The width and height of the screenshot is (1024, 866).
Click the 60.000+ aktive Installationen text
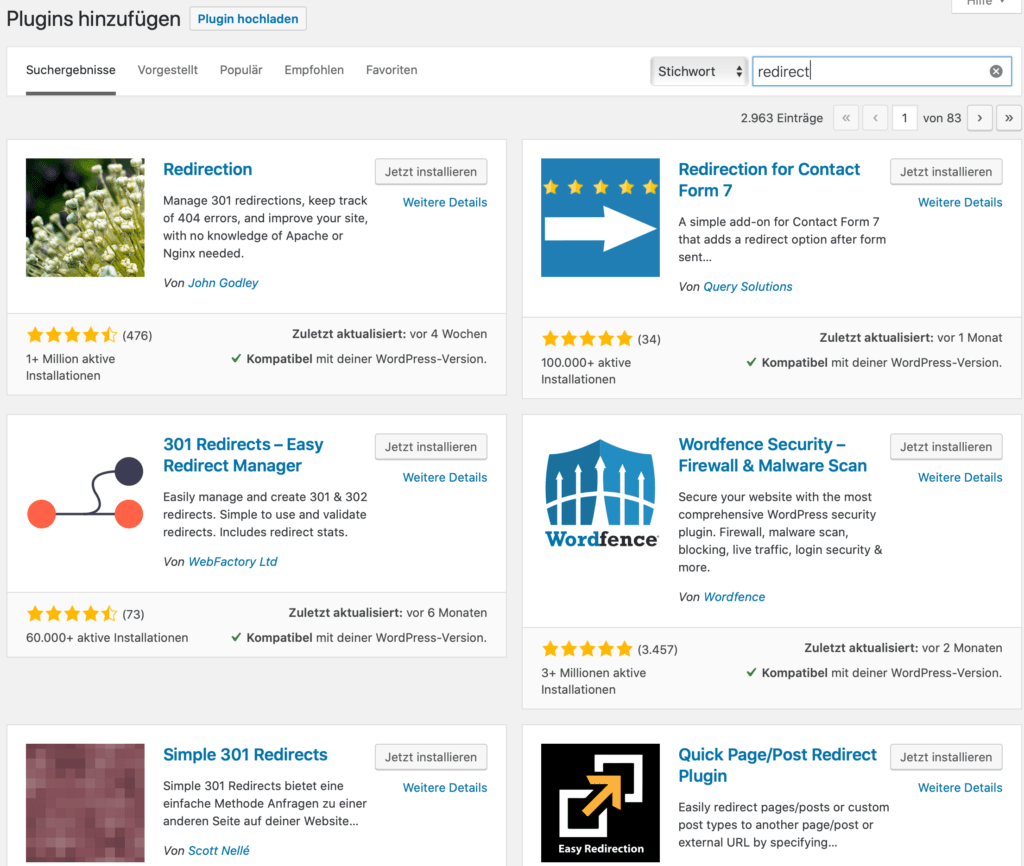coord(107,638)
